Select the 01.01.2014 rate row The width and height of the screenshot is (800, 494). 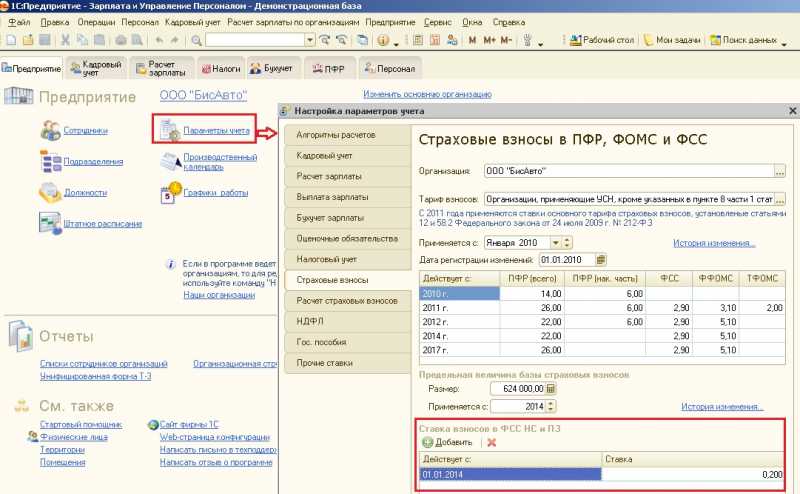point(602,475)
